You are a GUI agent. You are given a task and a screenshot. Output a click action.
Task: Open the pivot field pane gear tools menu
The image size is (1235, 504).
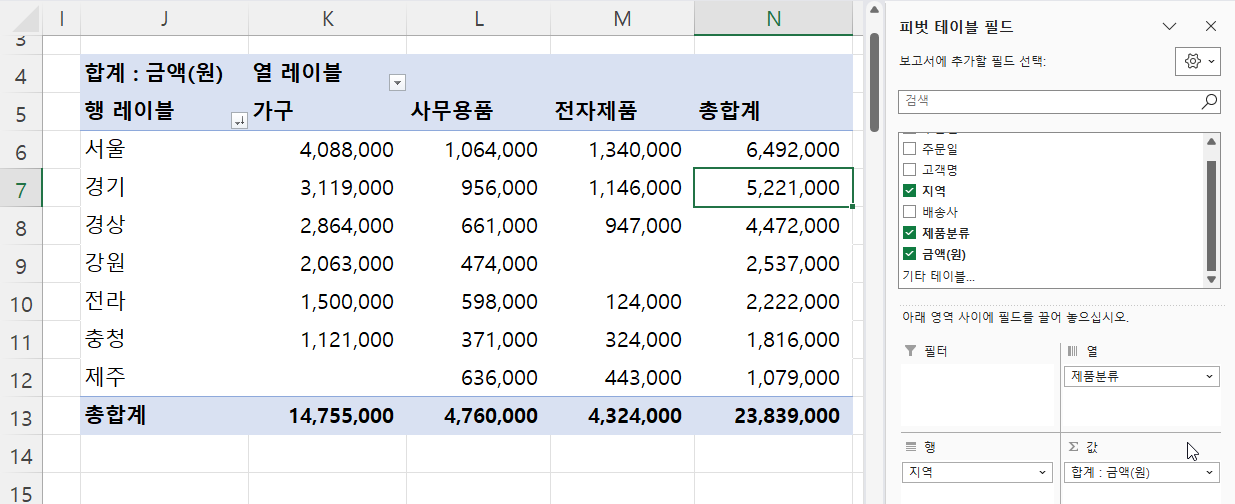tap(1197, 61)
